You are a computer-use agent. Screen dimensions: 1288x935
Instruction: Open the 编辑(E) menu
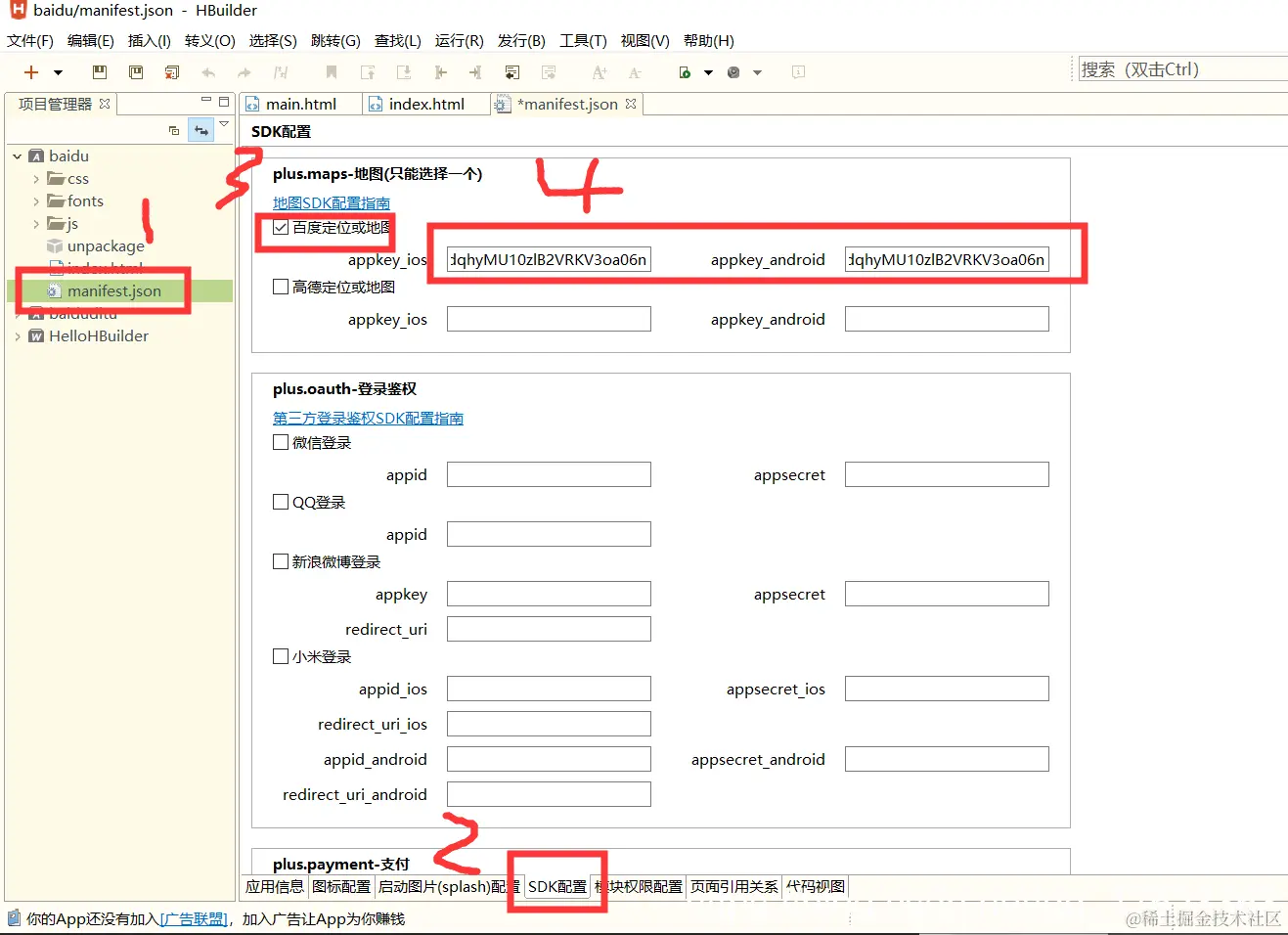tap(91, 41)
